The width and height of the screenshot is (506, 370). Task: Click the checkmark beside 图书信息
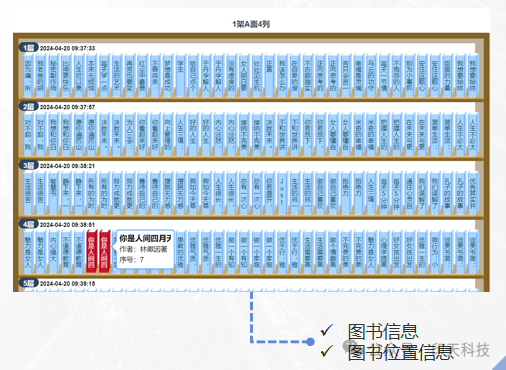(x=327, y=330)
